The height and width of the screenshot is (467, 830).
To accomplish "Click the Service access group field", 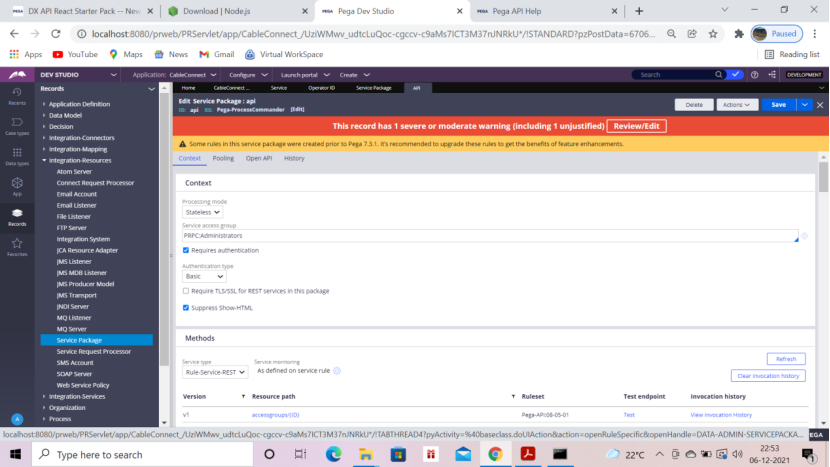I will point(490,236).
